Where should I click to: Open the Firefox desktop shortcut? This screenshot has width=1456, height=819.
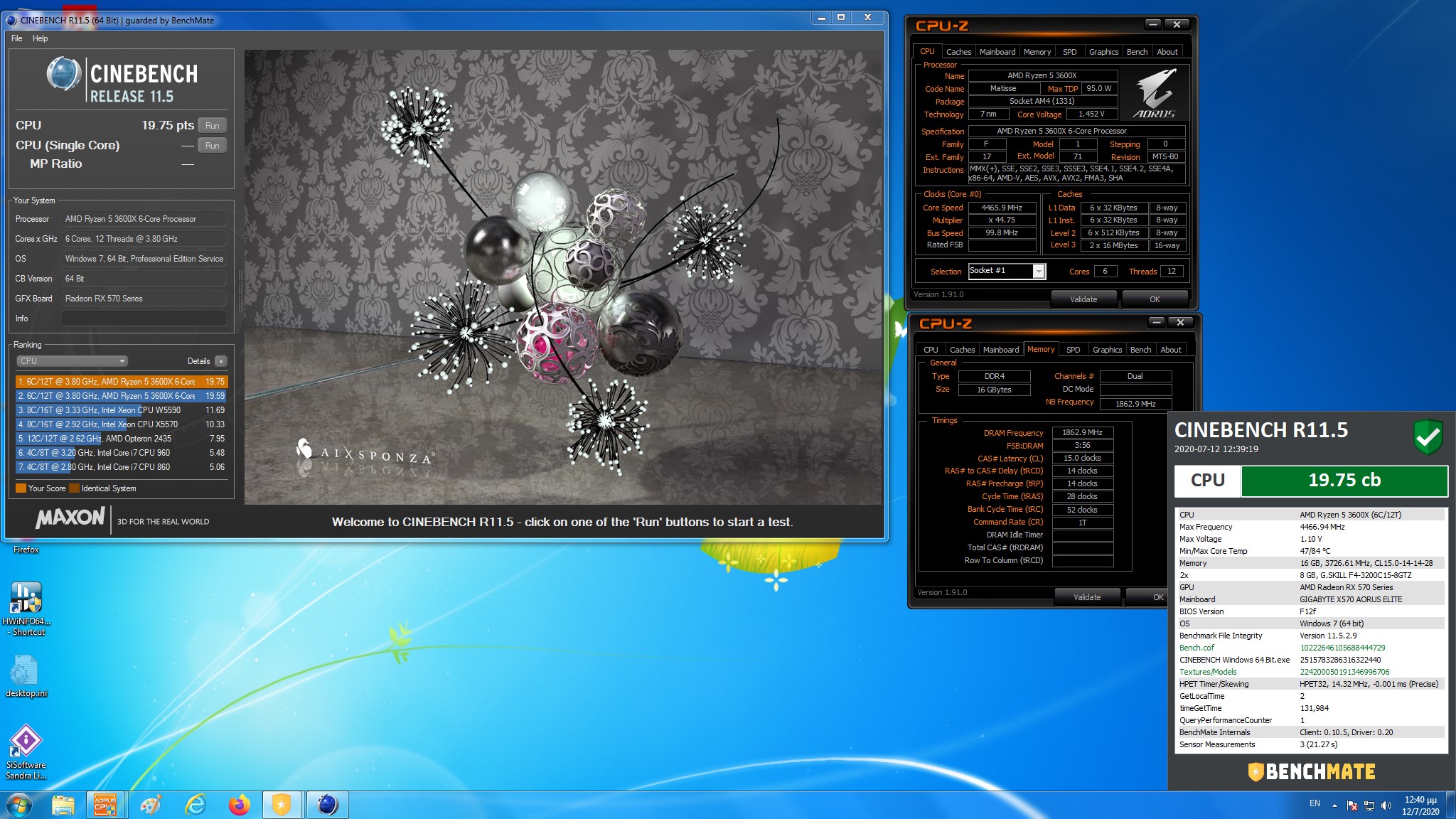tap(26, 550)
